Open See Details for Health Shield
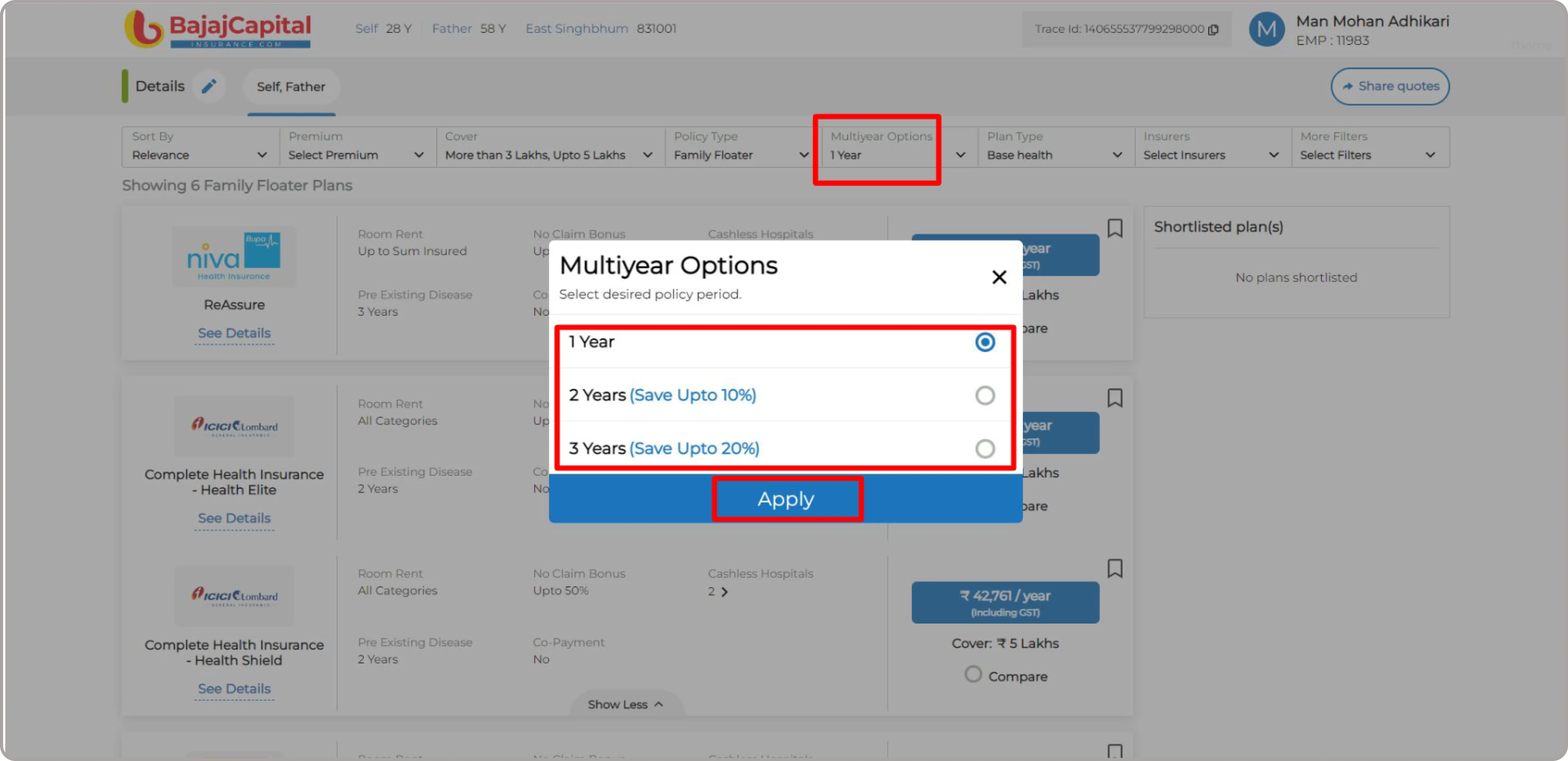This screenshot has width=1568, height=761. 234,689
